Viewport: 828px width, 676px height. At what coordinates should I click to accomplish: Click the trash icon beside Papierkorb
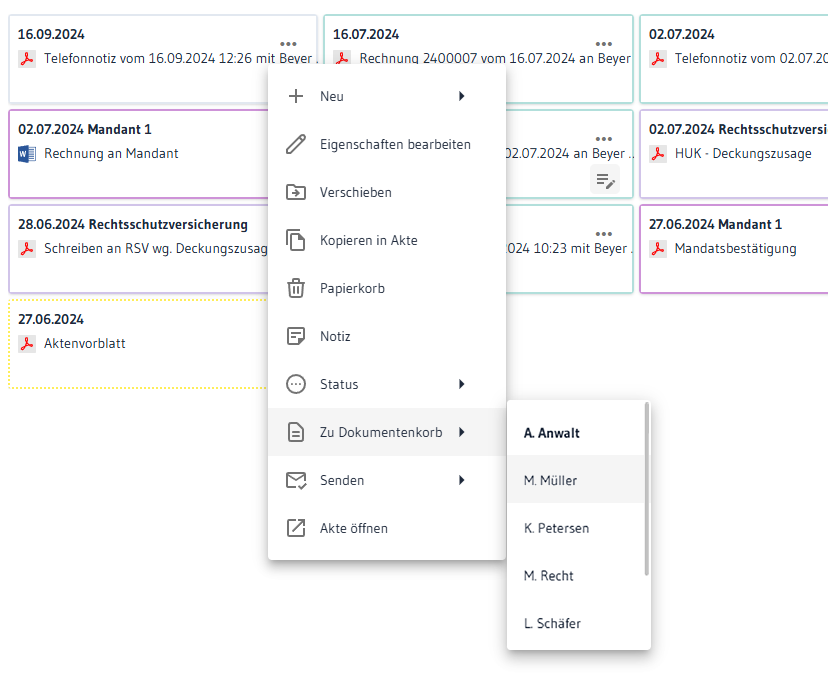(x=295, y=288)
